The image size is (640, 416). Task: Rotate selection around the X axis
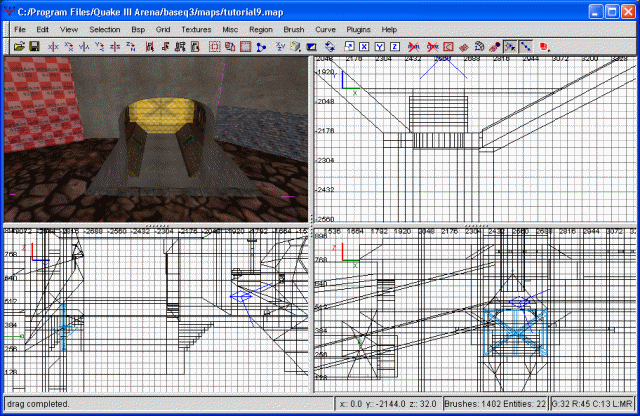[69, 47]
